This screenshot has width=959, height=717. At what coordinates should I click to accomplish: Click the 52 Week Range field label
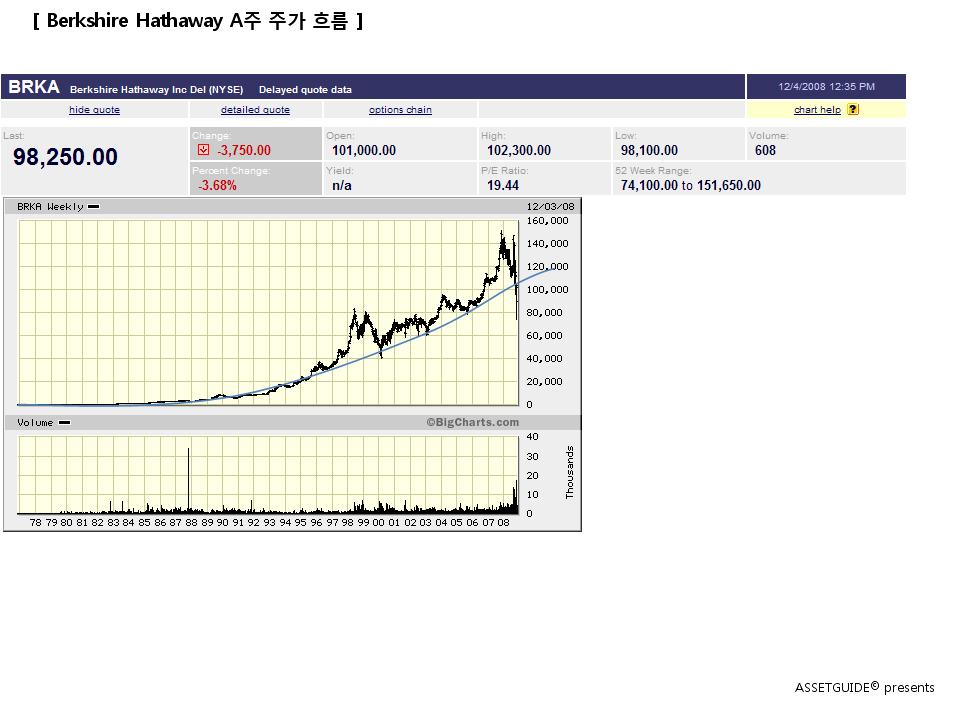point(653,171)
